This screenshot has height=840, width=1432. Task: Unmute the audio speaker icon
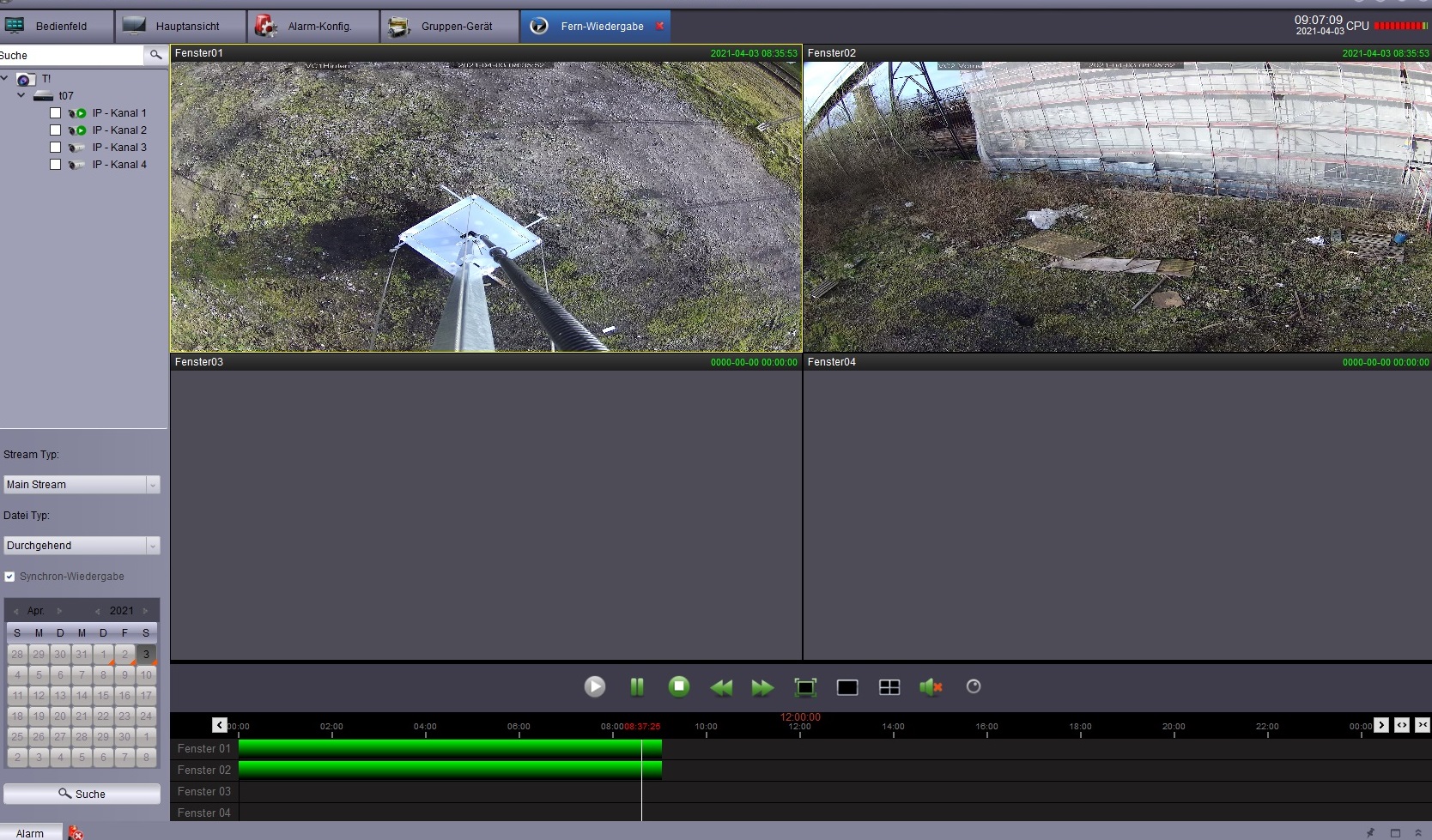point(931,687)
